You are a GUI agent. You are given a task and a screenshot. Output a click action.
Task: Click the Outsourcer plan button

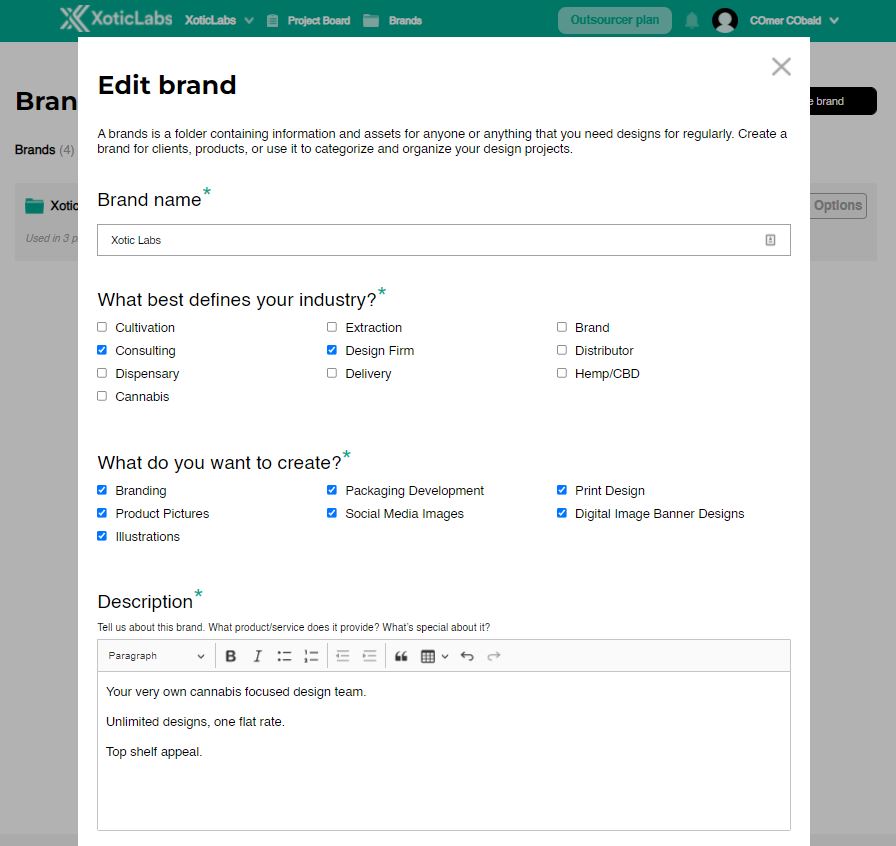tap(614, 21)
